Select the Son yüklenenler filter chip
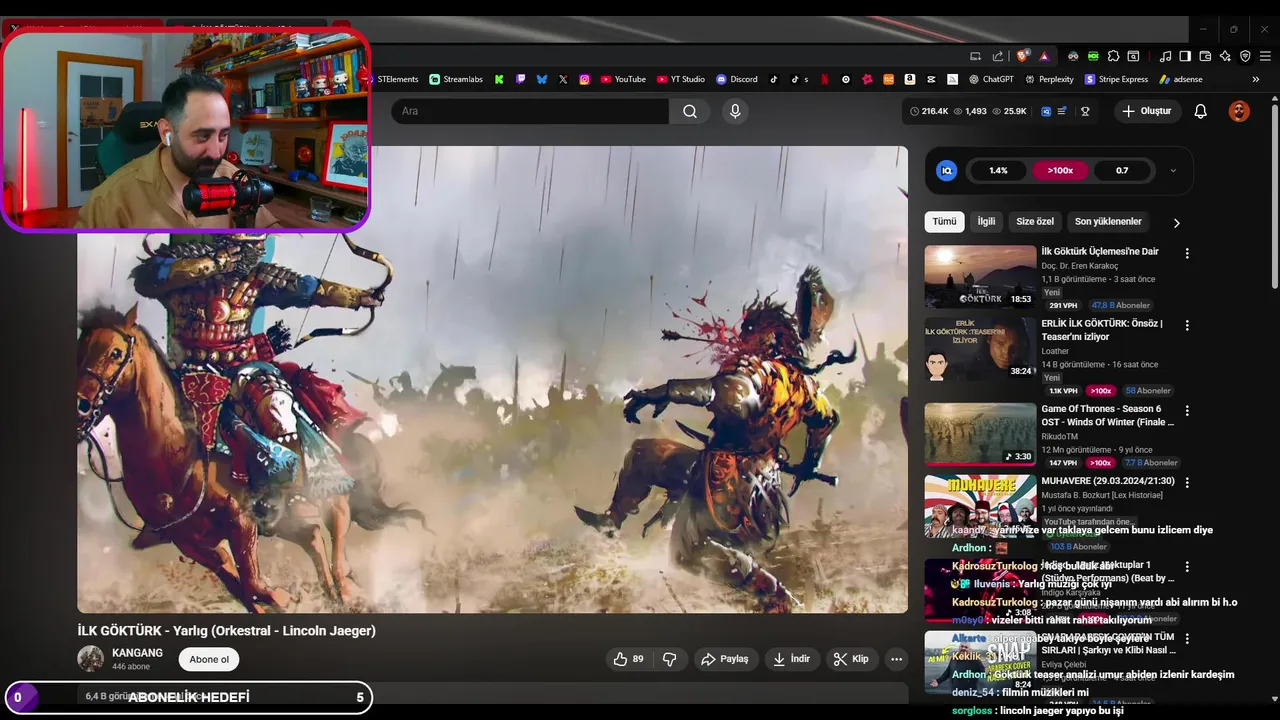The width and height of the screenshot is (1280, 720). [1108, 222]
